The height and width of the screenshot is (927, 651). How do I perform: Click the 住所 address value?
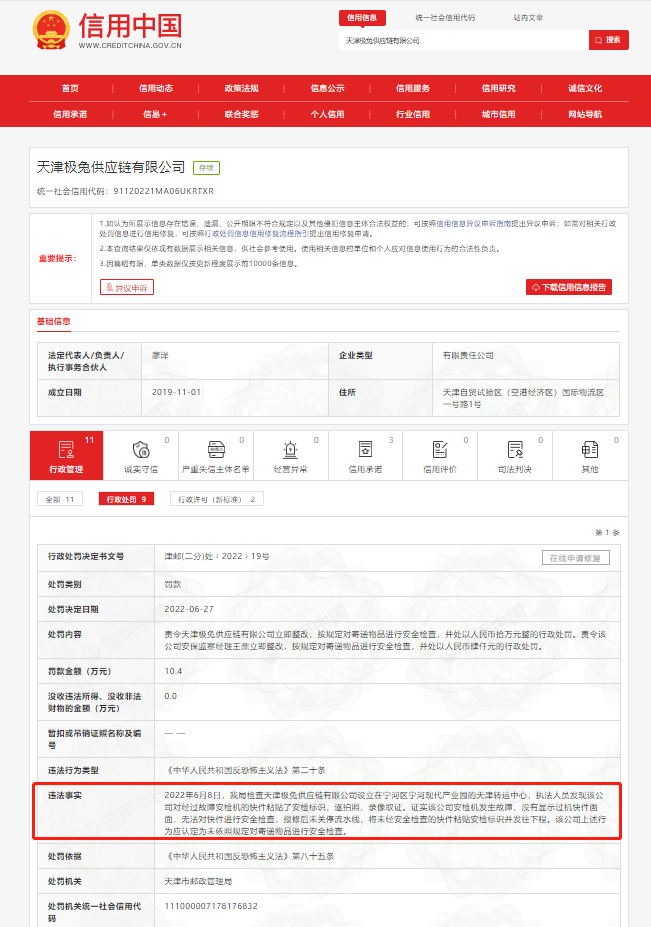[x=523, y=398]
